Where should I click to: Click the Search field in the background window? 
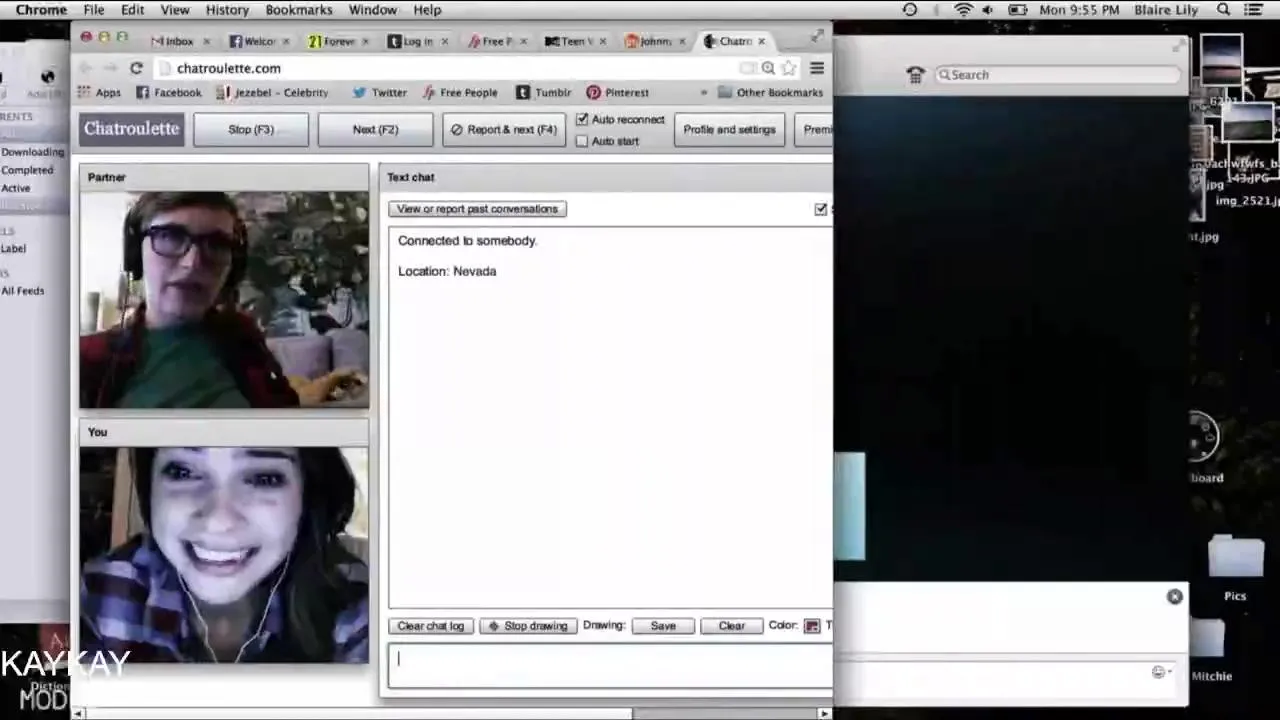tap(1058, 75)
